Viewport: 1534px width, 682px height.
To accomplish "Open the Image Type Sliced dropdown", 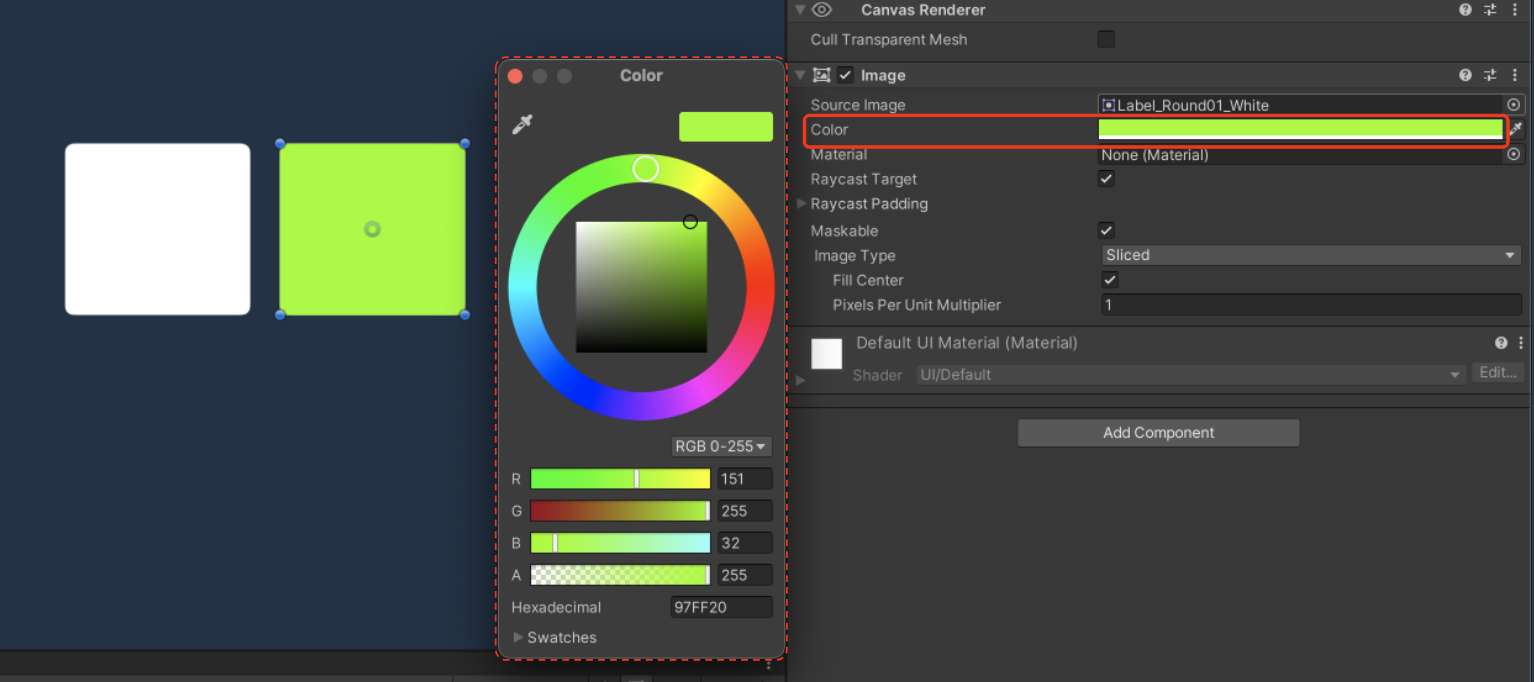I will [x=1311, y=255].
